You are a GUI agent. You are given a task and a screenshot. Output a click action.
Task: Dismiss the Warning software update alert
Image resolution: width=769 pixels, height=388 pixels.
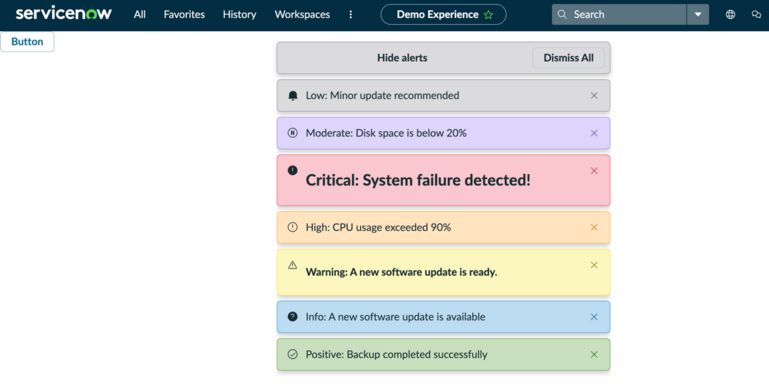tap(594, 265)
